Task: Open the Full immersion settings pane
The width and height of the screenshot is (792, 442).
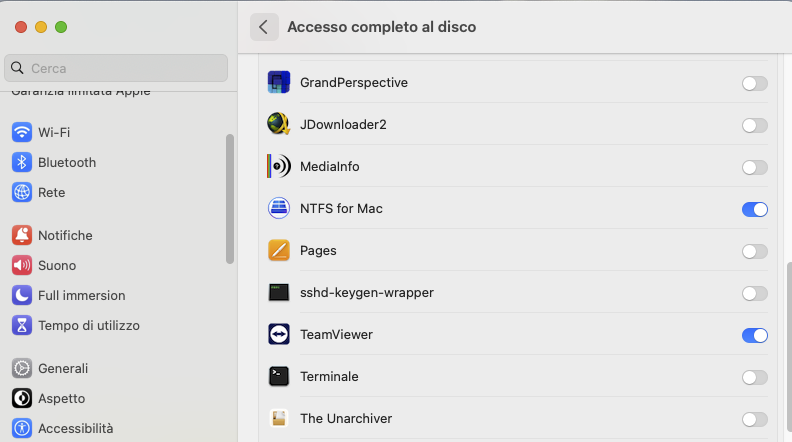Action: click(119, 296)
